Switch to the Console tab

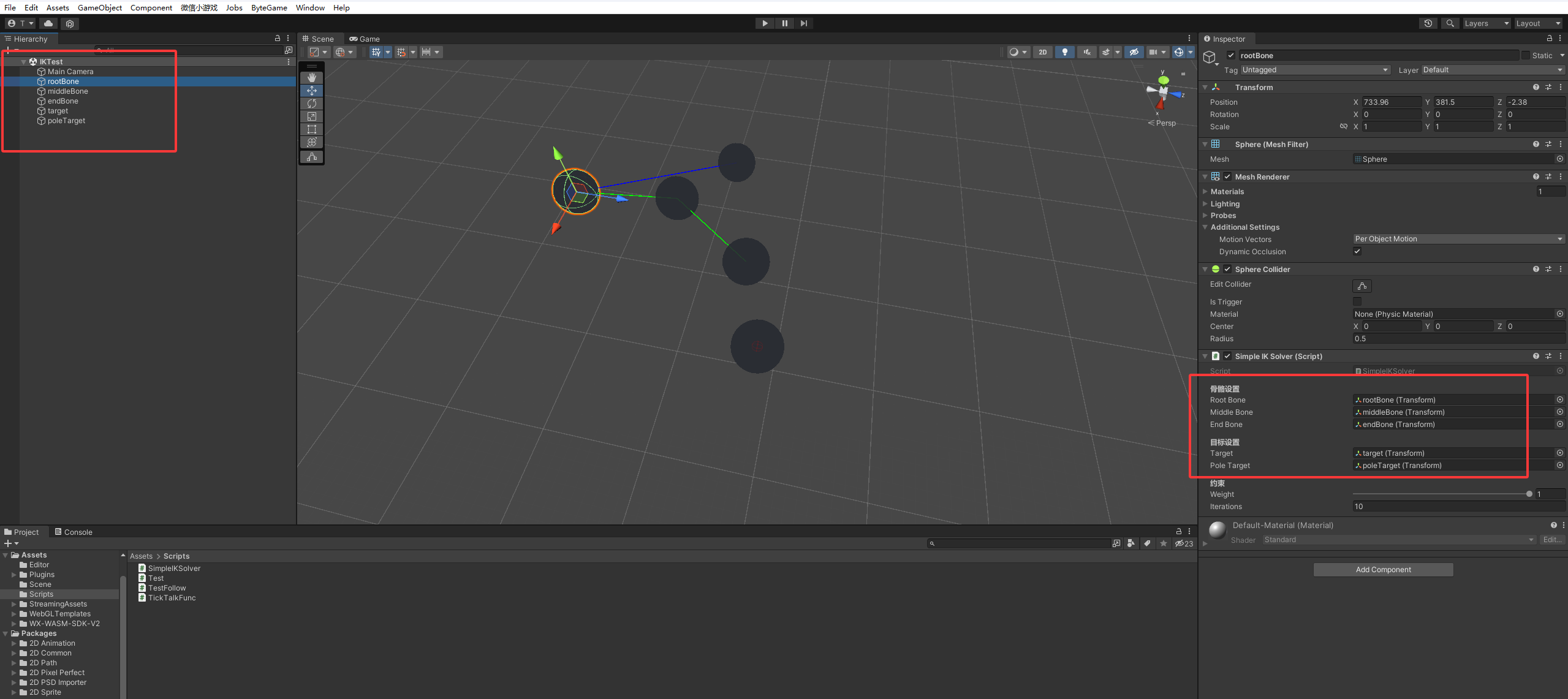(x=74, y=532)
